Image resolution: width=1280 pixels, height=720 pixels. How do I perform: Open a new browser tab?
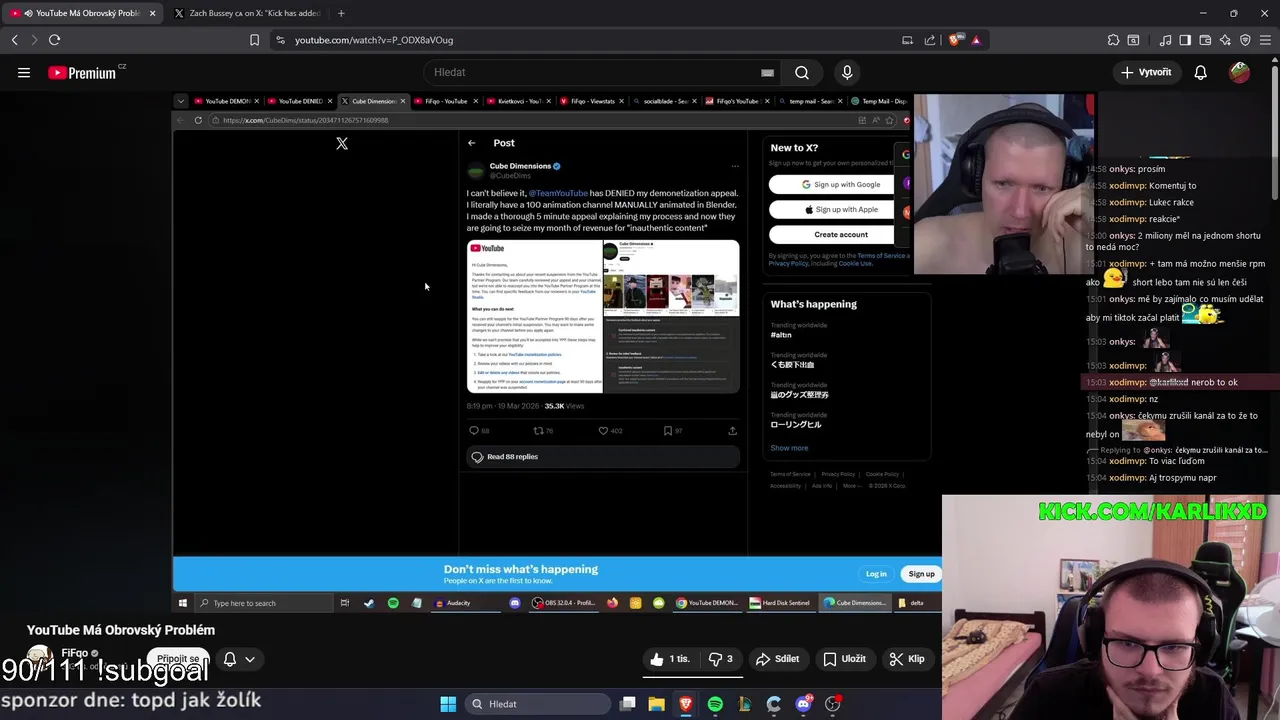[341, 13]
